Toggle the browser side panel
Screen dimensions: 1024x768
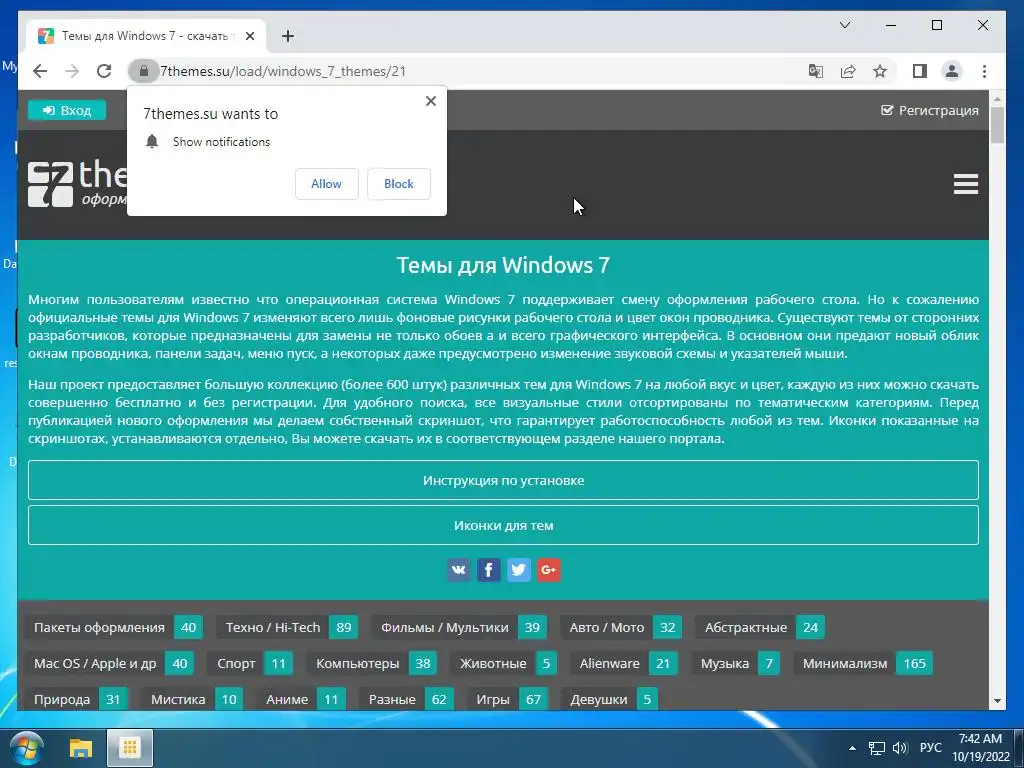point(920,71)
